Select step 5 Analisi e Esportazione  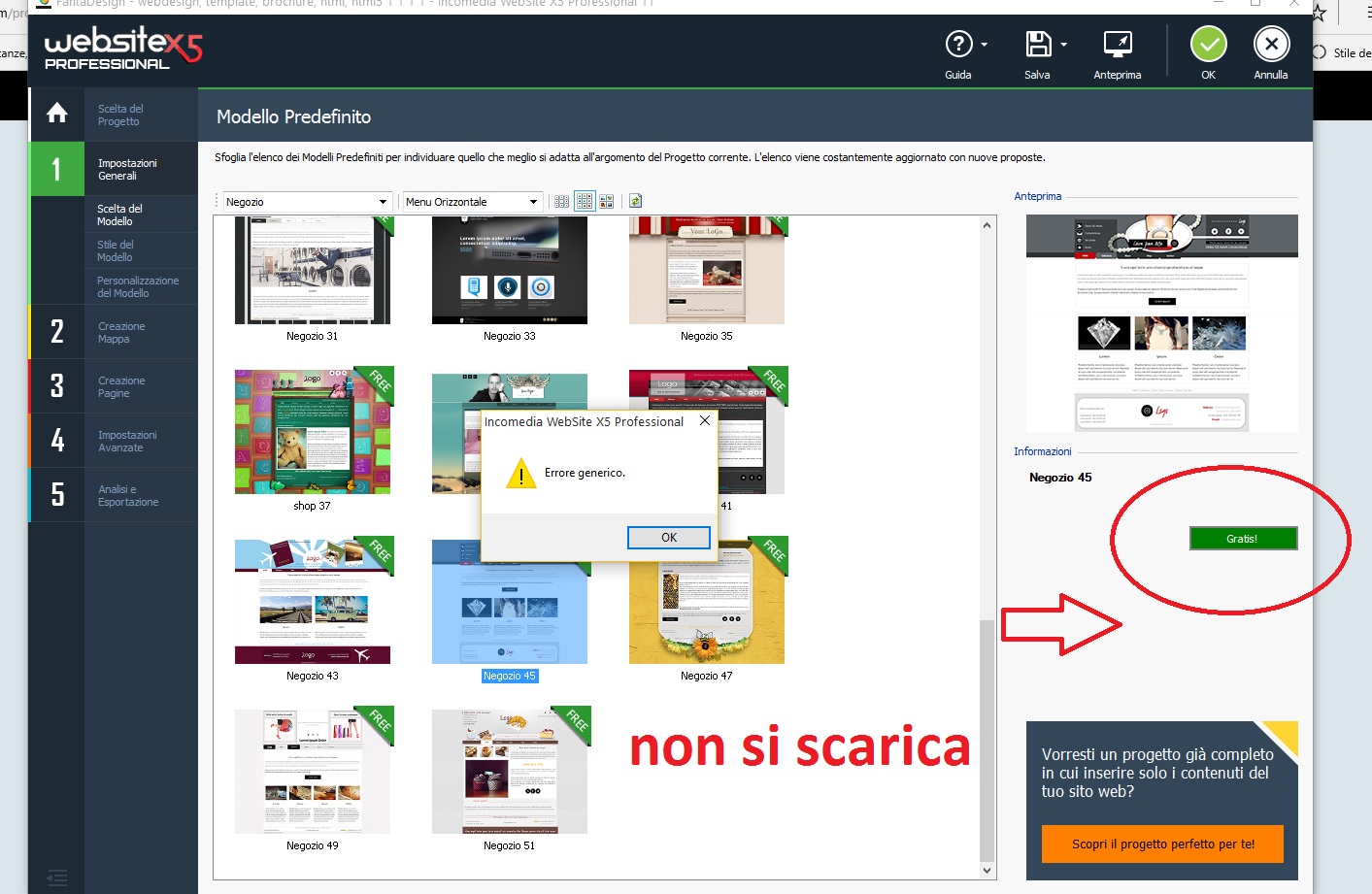tap(115, 495)
